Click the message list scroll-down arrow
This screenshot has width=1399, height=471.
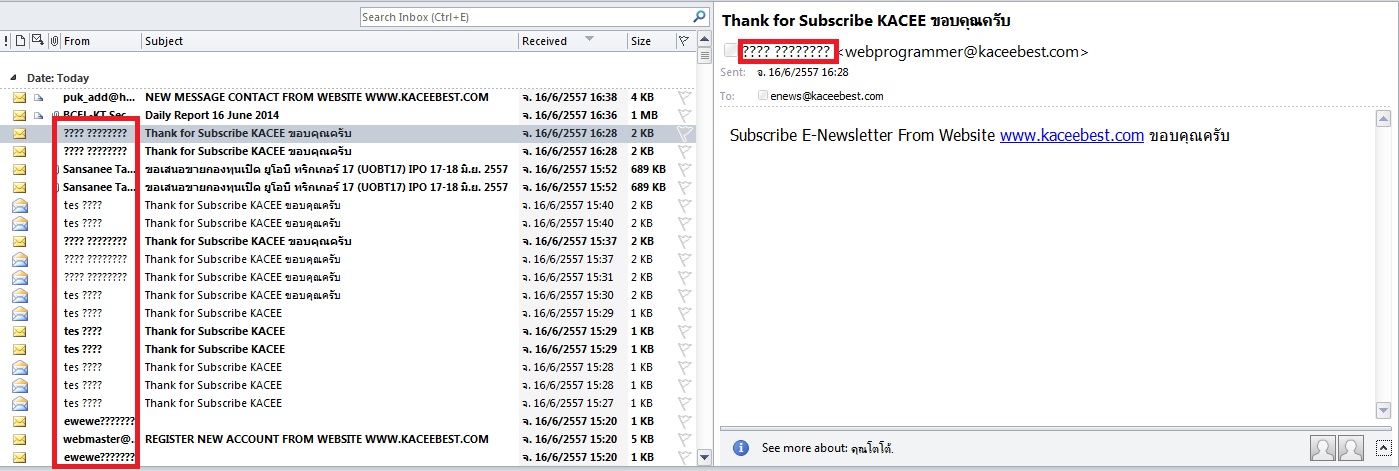704,457
